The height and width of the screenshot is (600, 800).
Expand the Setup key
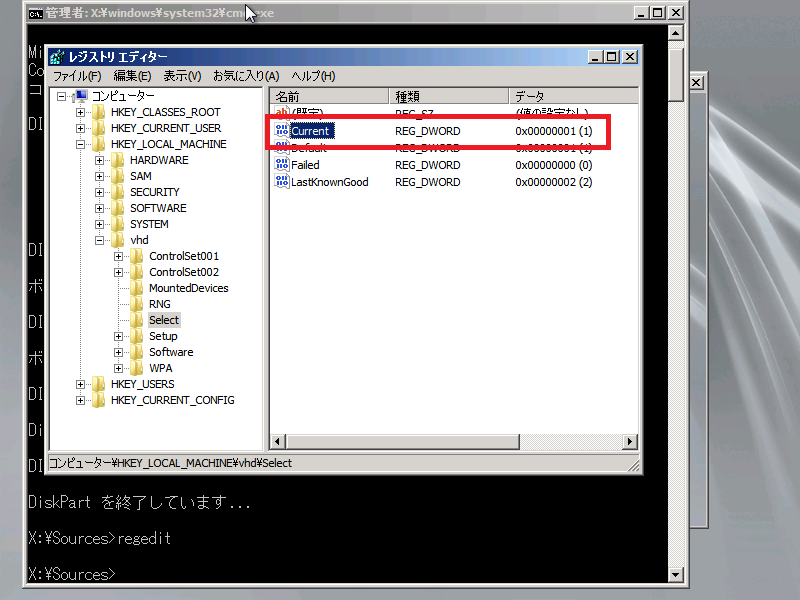(x=118, y=336)
